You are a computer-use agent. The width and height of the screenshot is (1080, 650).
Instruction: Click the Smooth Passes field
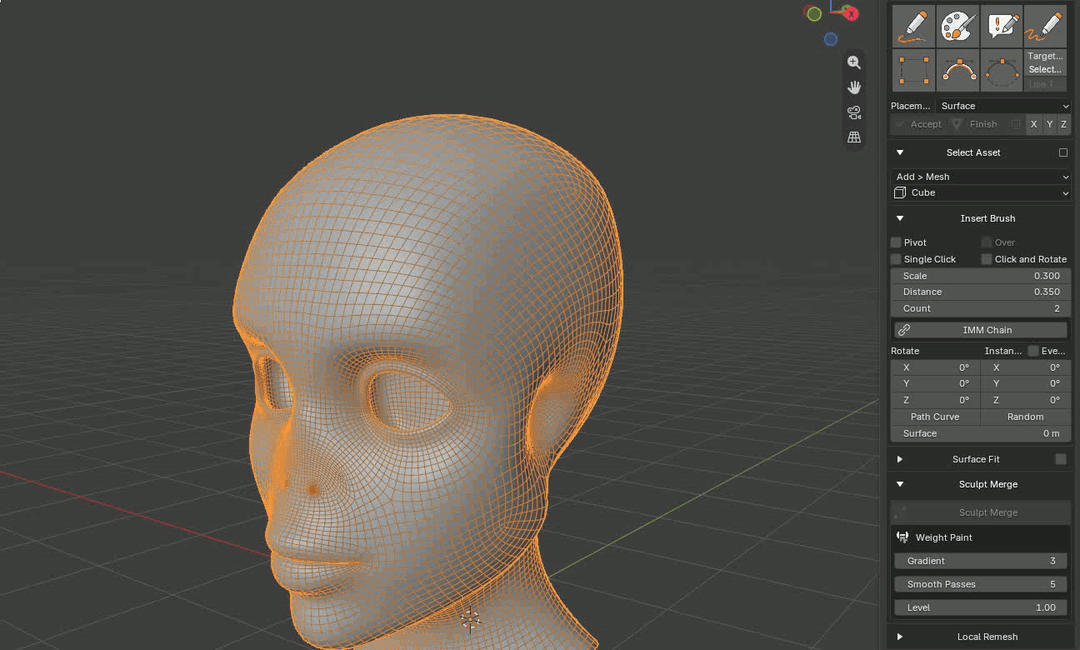(981, 584)
